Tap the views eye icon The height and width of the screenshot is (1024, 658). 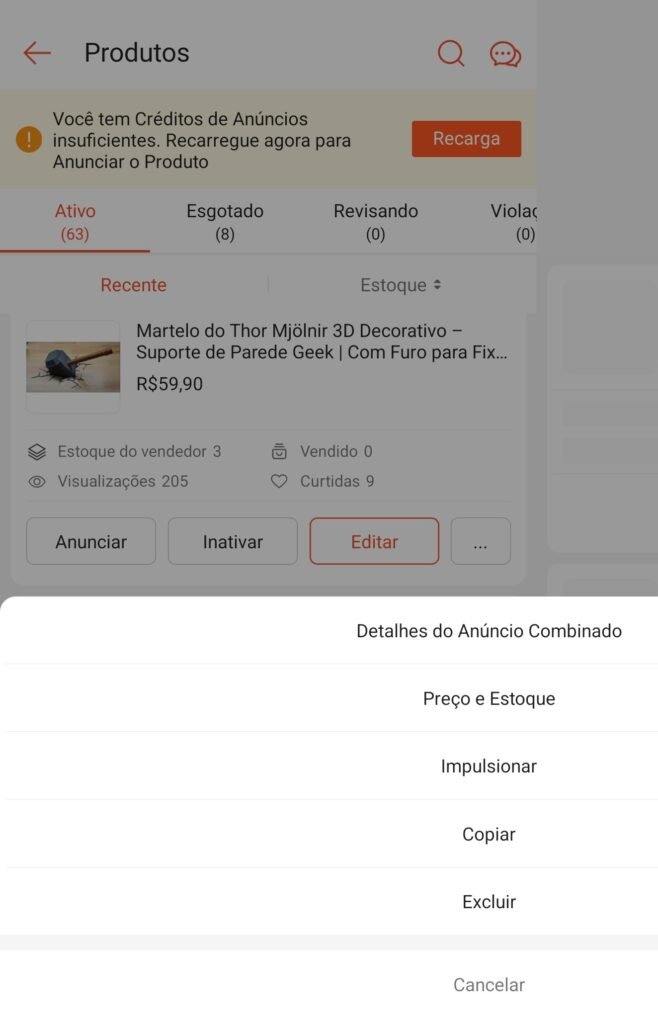(37, 482)
